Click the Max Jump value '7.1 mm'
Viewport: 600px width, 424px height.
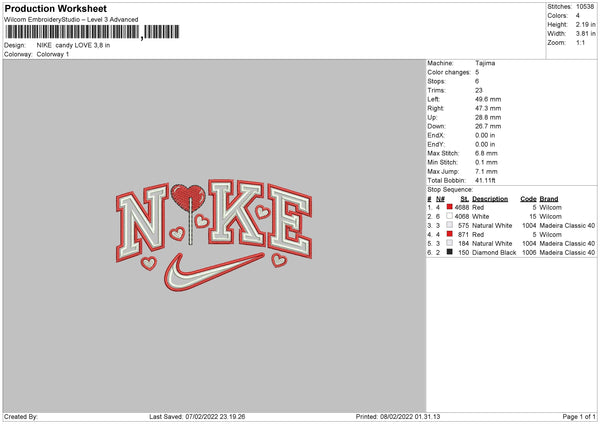pos(486,171)
